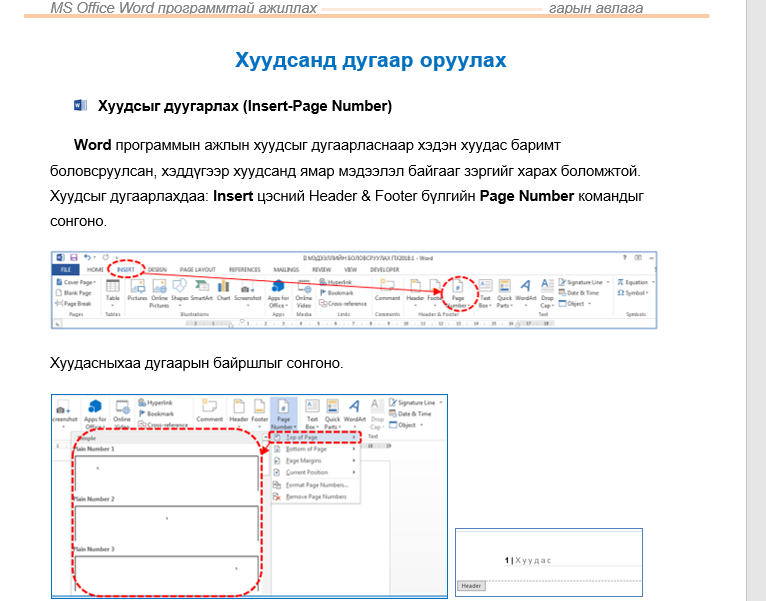
Task: Choose Top of Page in the Page Number menu
Action: coord(315,437)
